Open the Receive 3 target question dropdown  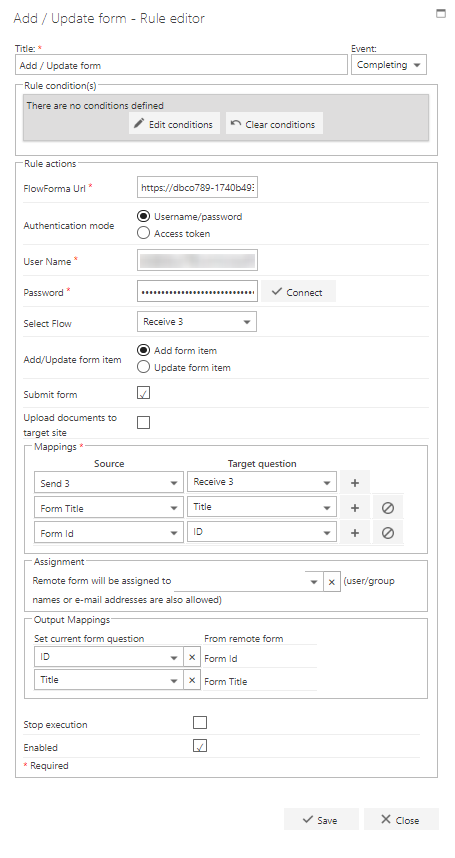pos(262,482)
